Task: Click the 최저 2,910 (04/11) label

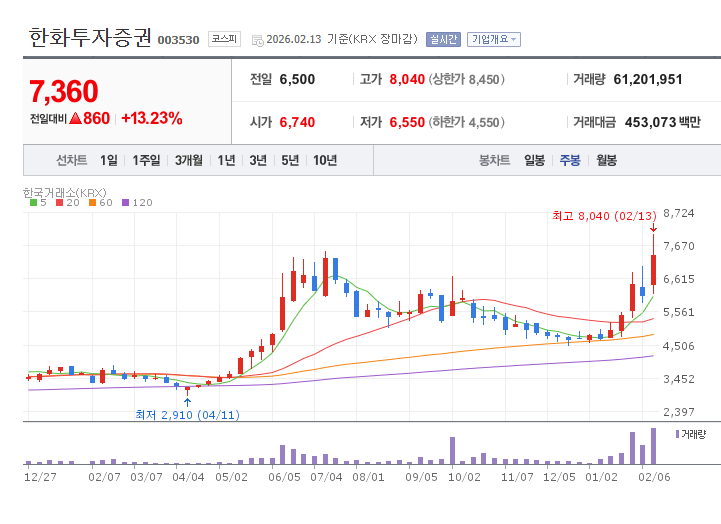Action: pyautogui.click(x=188, y=415)
